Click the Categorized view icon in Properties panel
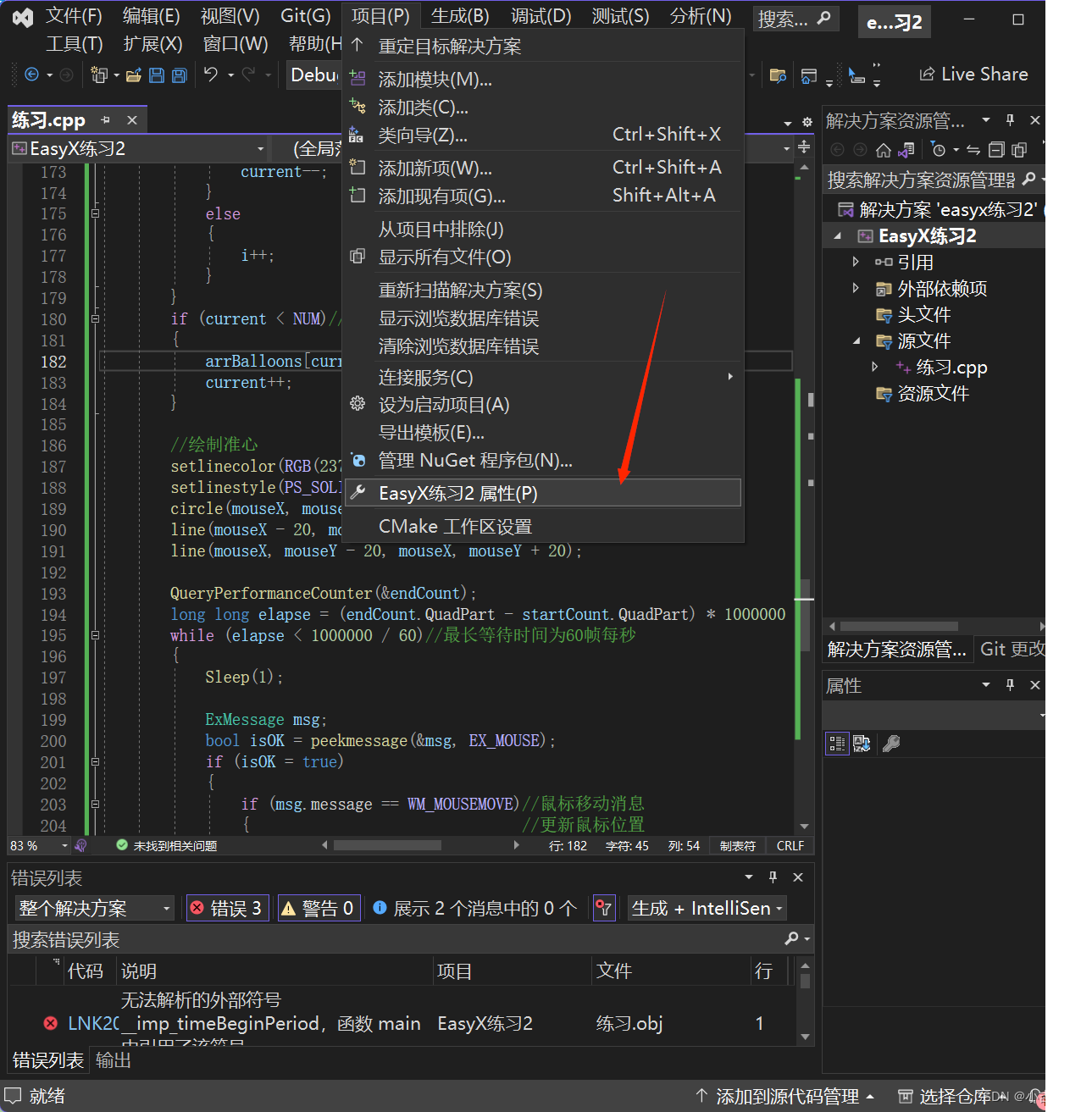 click(x=837, y=744)
